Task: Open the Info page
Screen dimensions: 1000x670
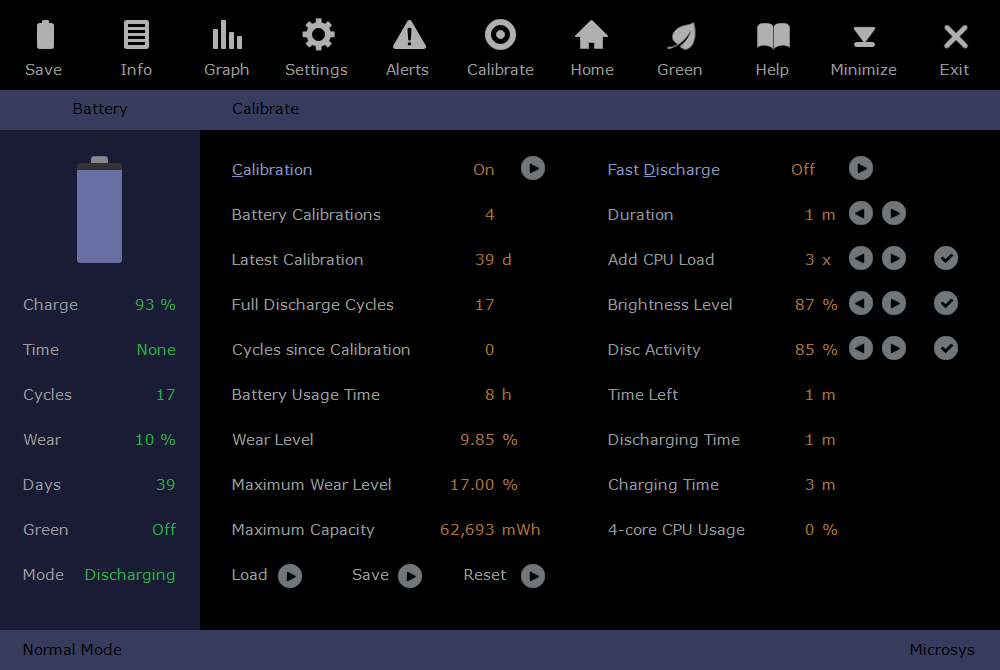Action: pos(136,35)
